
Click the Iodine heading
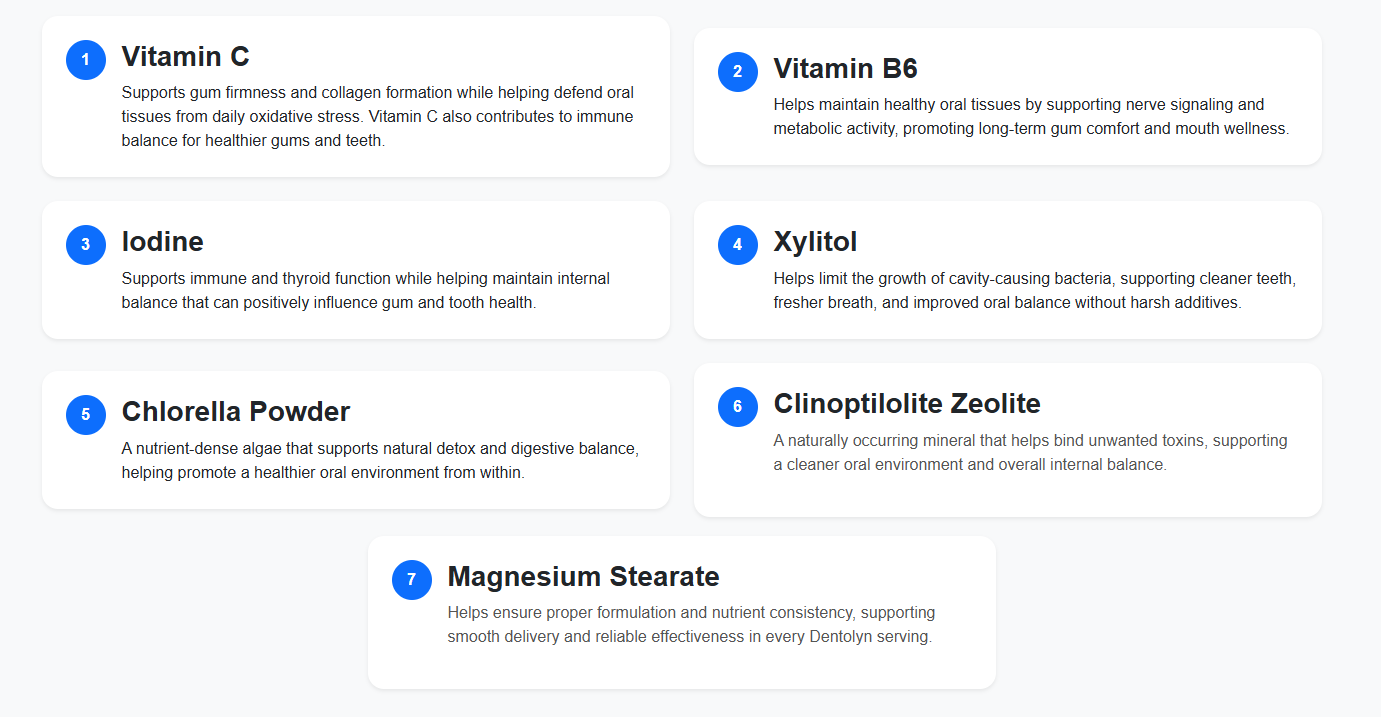pyautogui.click(x=162, y=241)
